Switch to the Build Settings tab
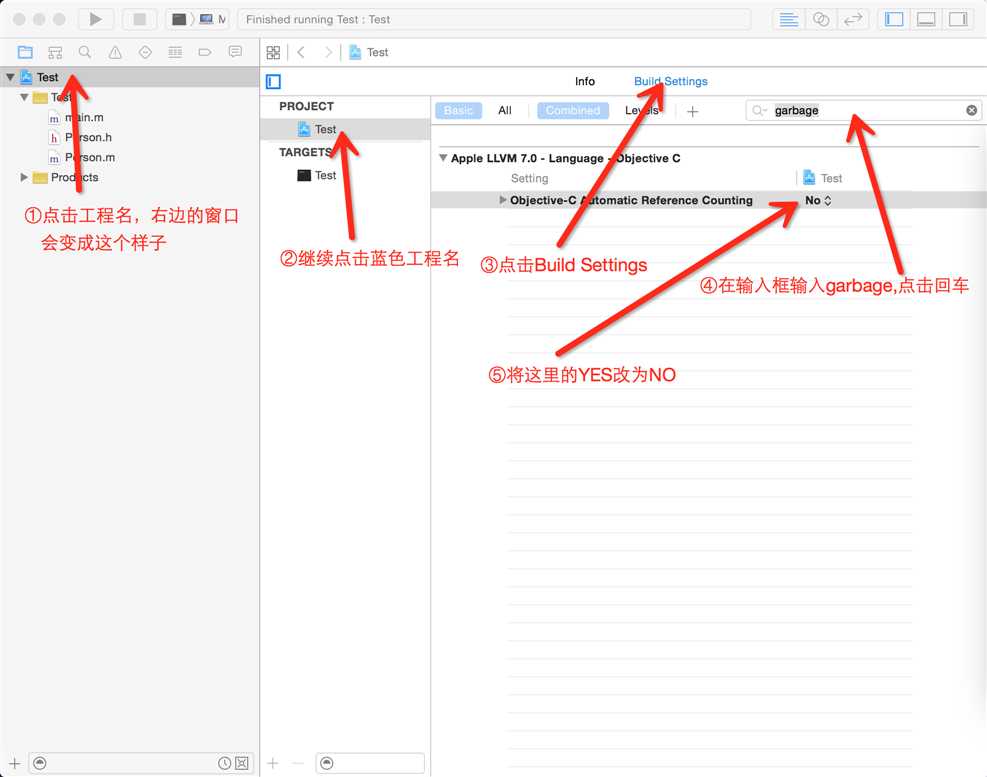Viewport: 987px width, 777px height. (x=670, y=81)
